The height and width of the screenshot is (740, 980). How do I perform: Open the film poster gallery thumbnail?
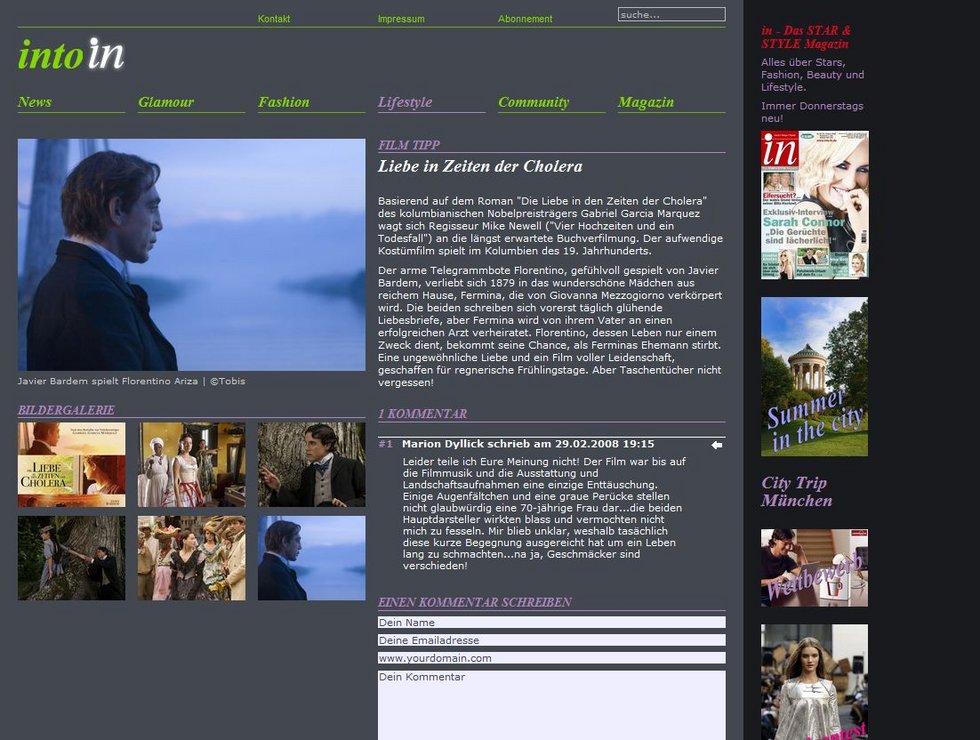(71, 464)
